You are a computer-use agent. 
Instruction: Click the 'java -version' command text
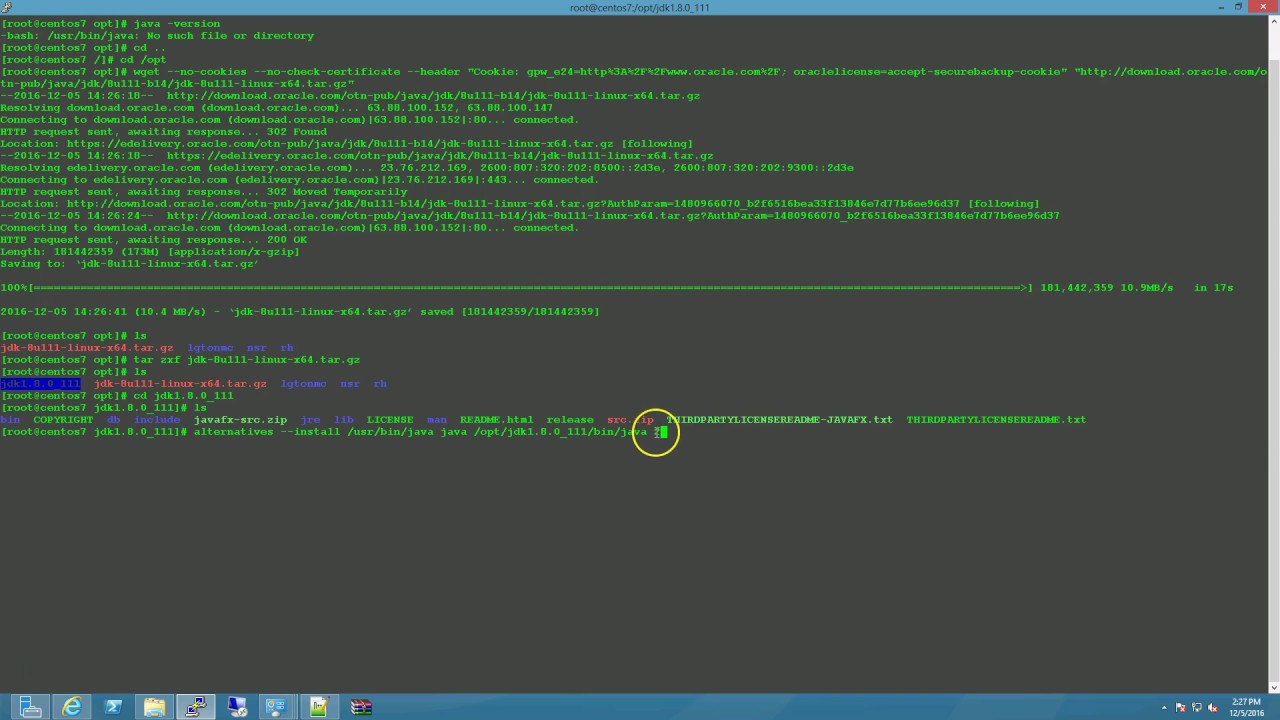177,24
